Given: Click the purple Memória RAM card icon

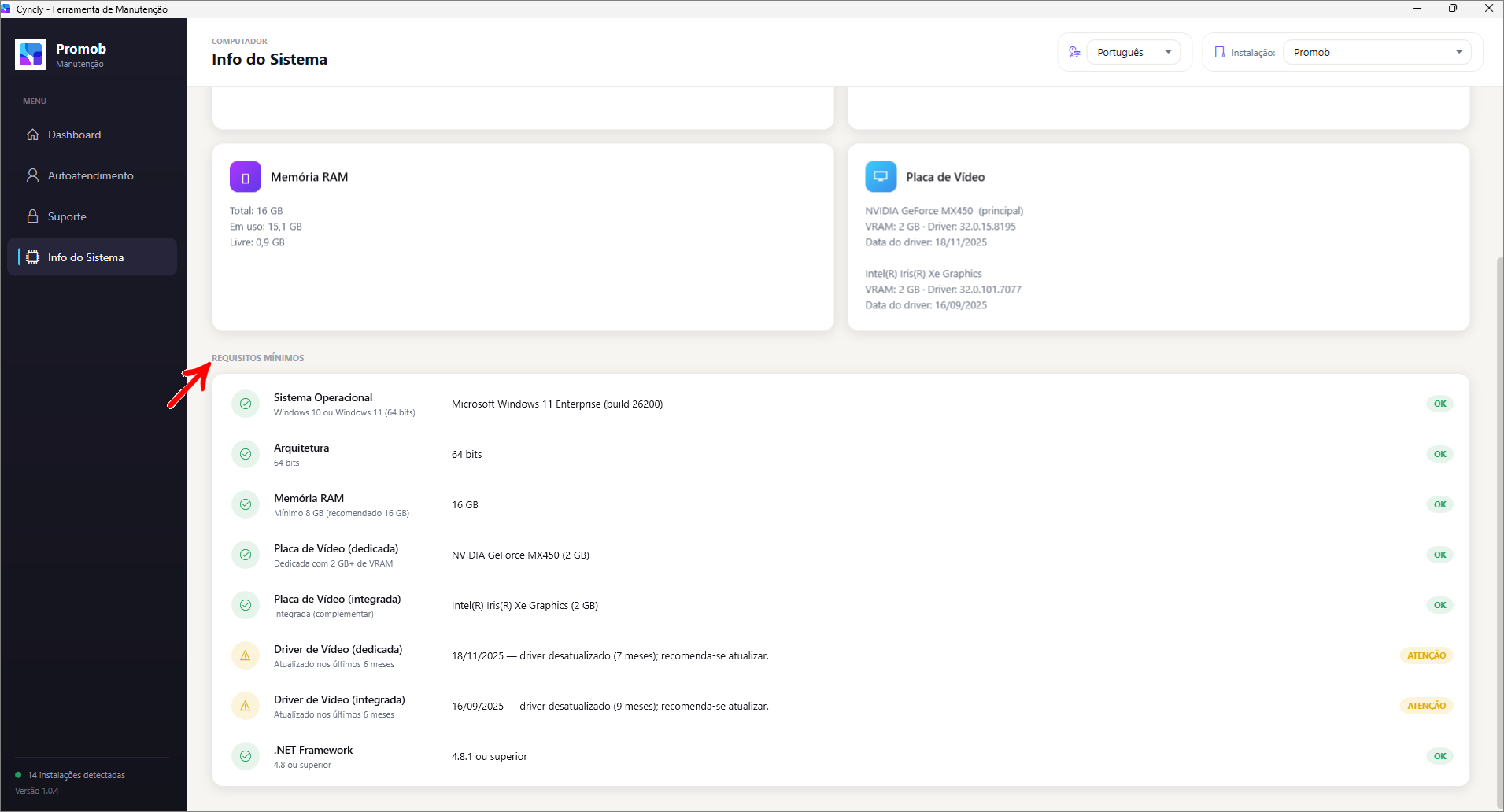Looking at the screenshot, I should [x=246, y=177].
